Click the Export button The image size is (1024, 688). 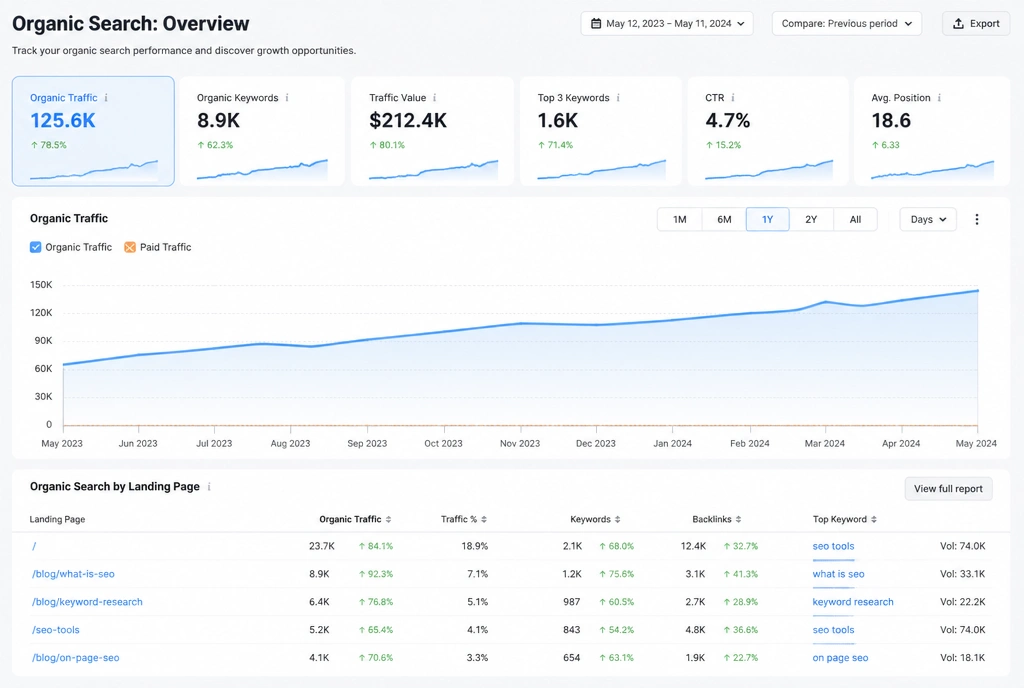976,23
